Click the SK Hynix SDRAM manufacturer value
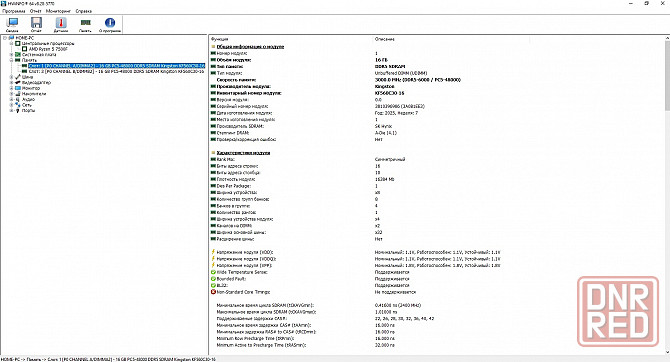 383,126
